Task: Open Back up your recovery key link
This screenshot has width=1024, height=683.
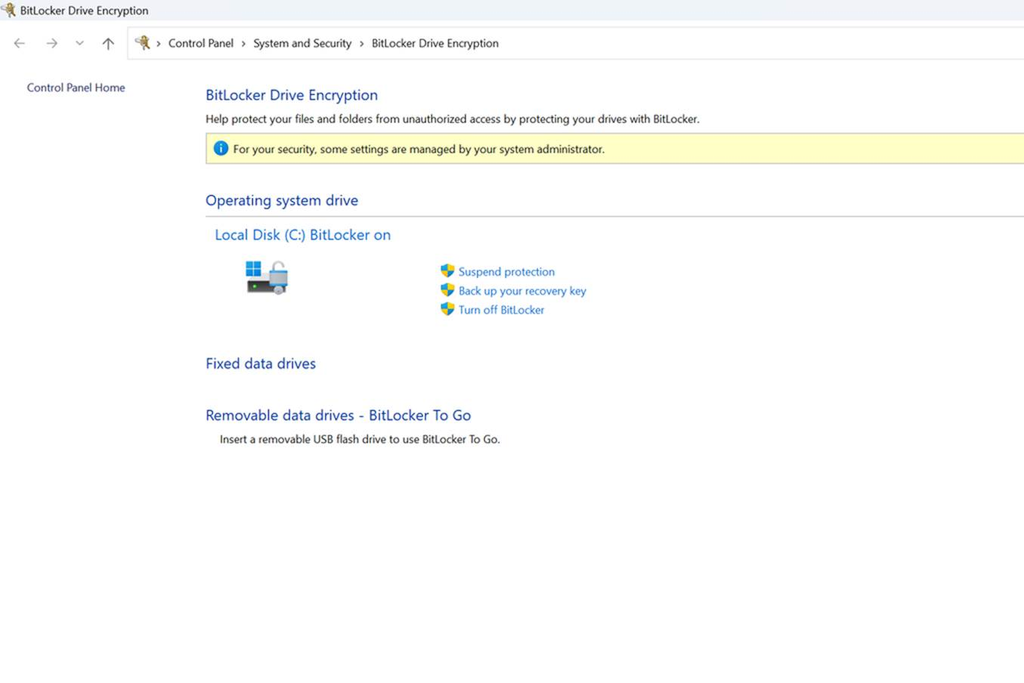Action: click(522, 291)
